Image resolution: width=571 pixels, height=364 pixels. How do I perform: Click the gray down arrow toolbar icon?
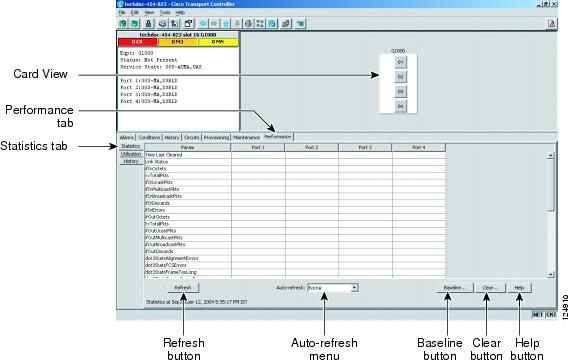(237, 24)
